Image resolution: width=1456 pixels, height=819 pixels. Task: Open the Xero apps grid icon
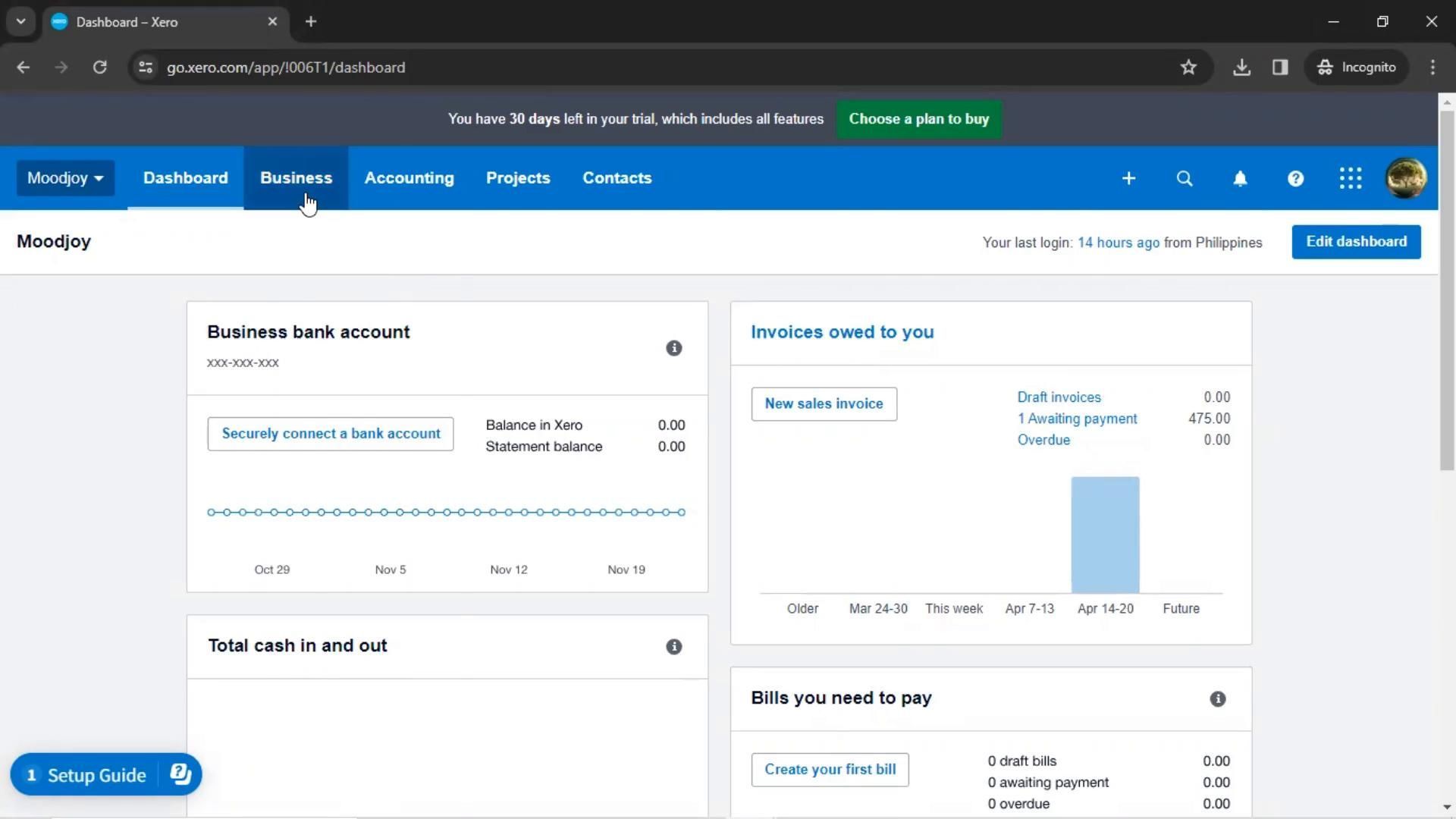(1351, 178)
